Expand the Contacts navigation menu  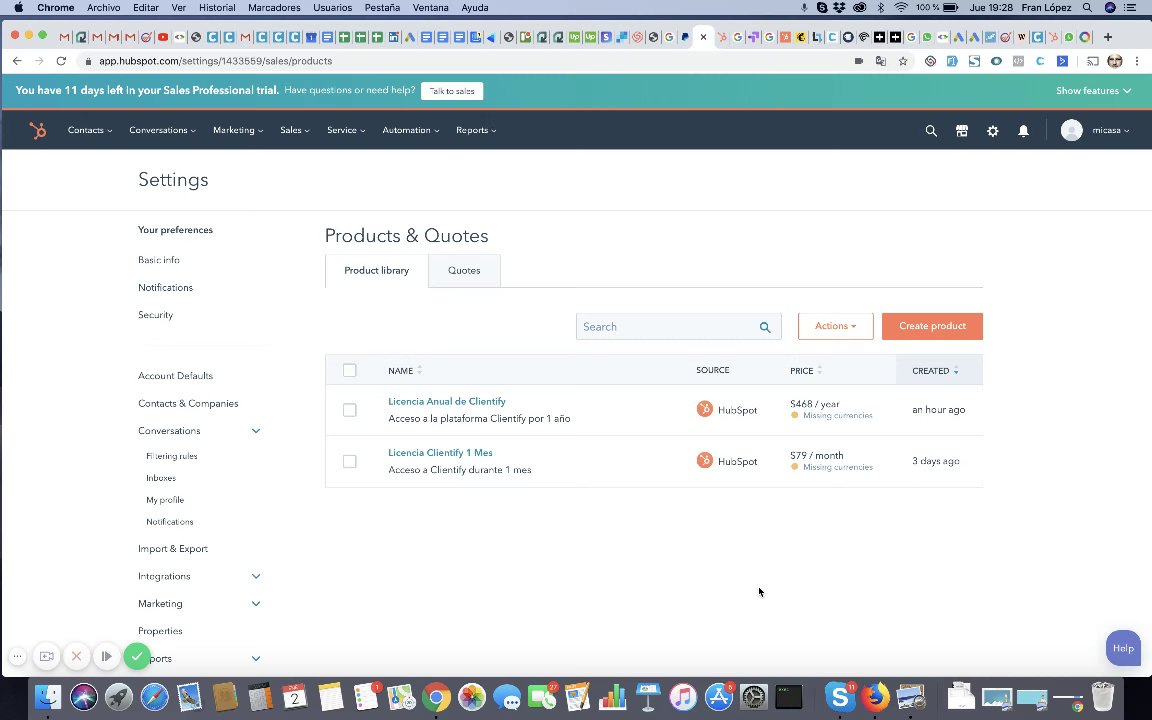coord(90,130)
